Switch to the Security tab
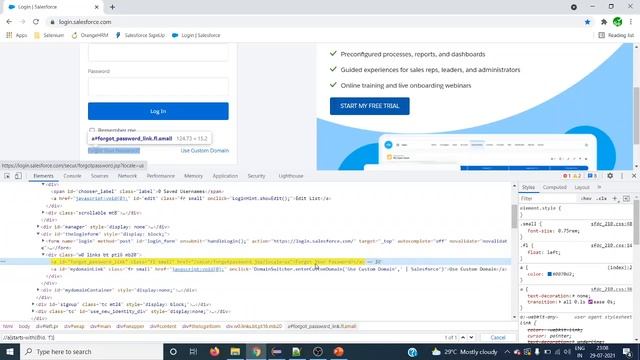The height and width of the screenshot is (360, 640). (256, 176)
